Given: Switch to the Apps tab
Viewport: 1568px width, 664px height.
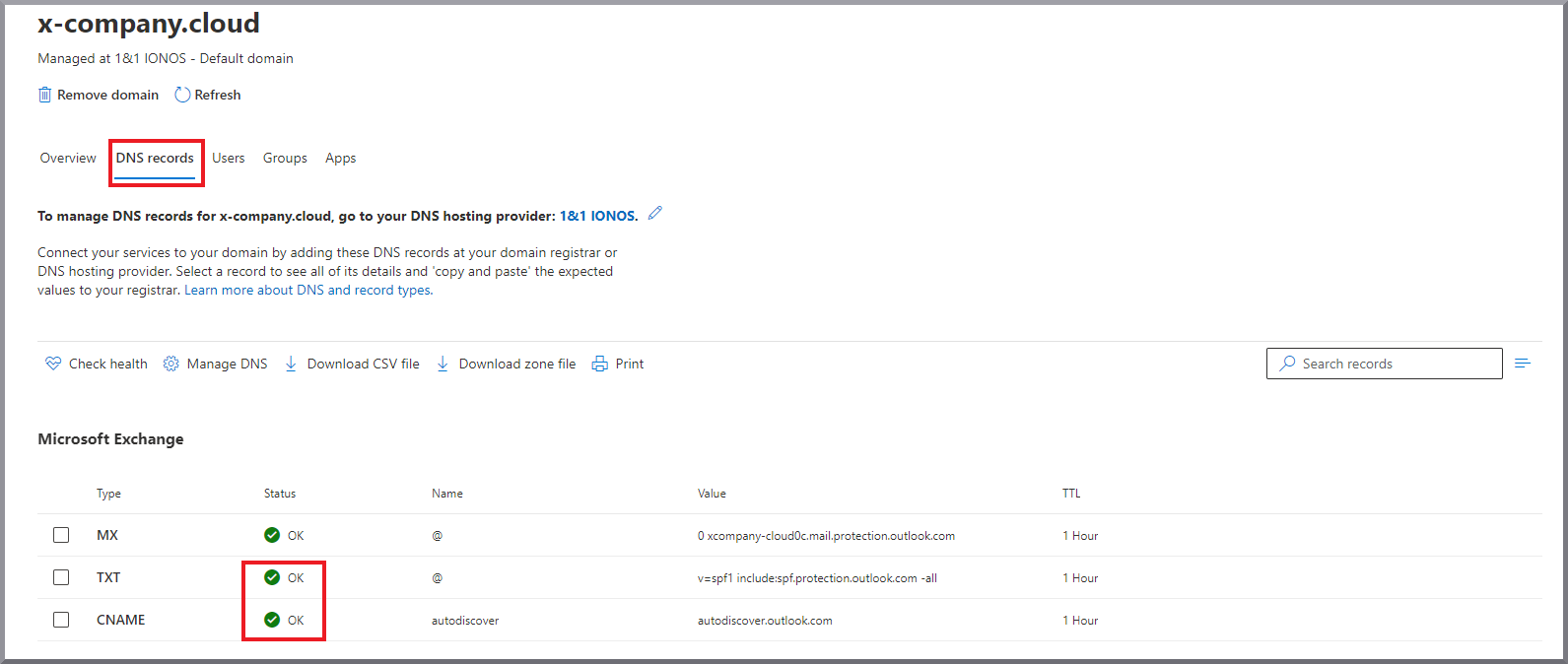Looking at the screenshot, I should (341, 158).
